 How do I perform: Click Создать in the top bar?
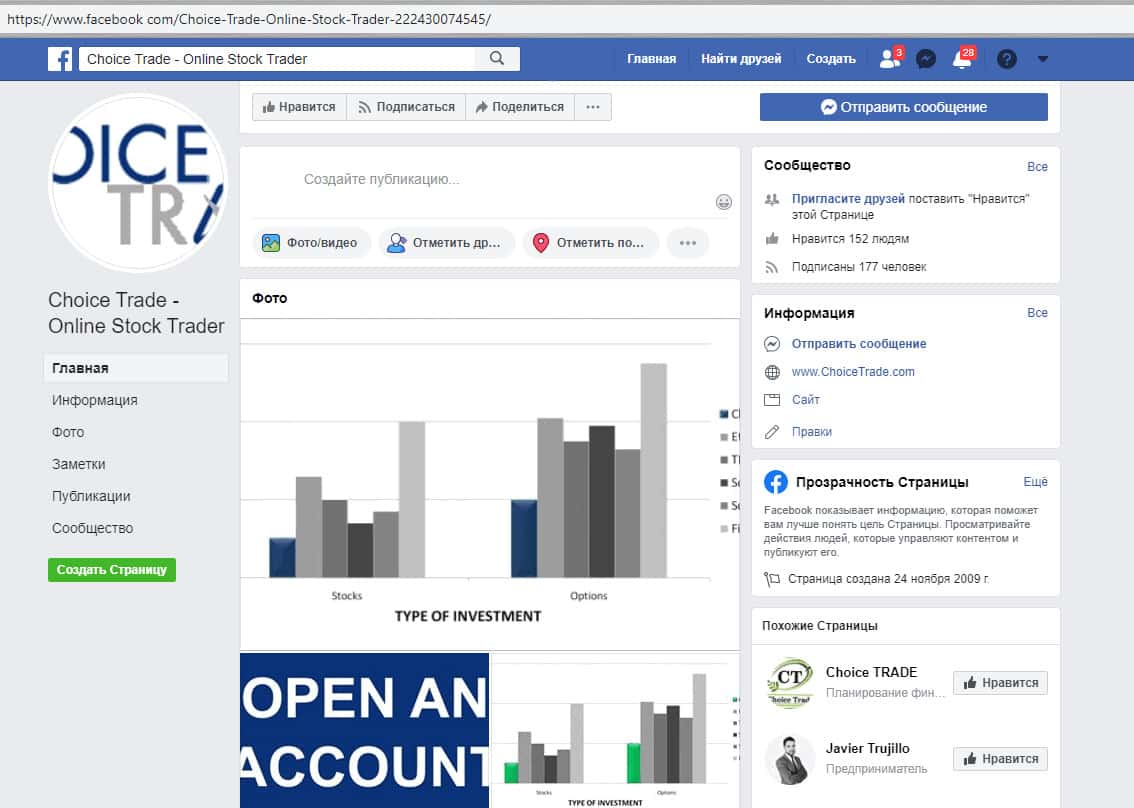[831, 59]
